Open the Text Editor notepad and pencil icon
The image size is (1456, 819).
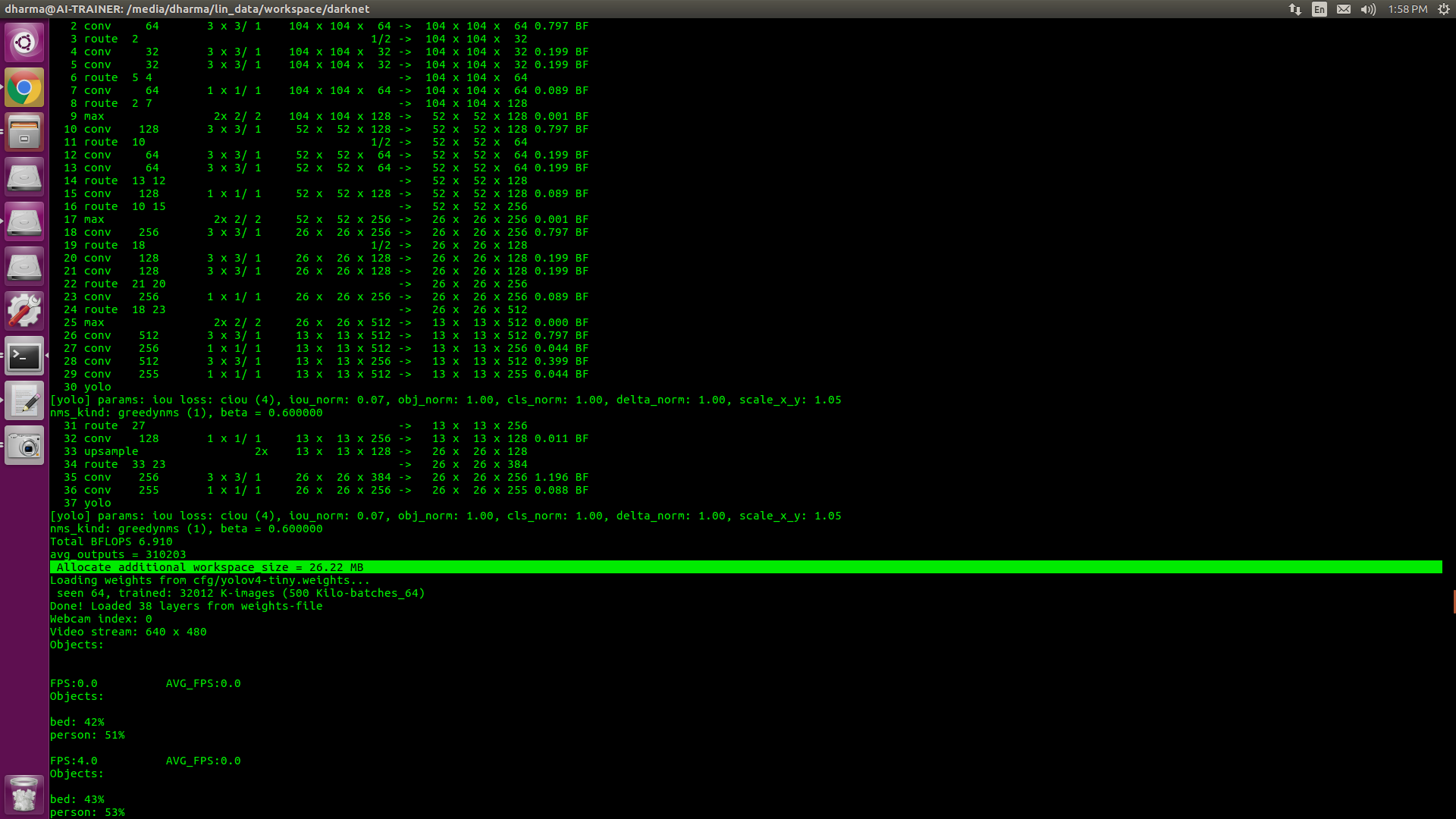click(24, 401)
